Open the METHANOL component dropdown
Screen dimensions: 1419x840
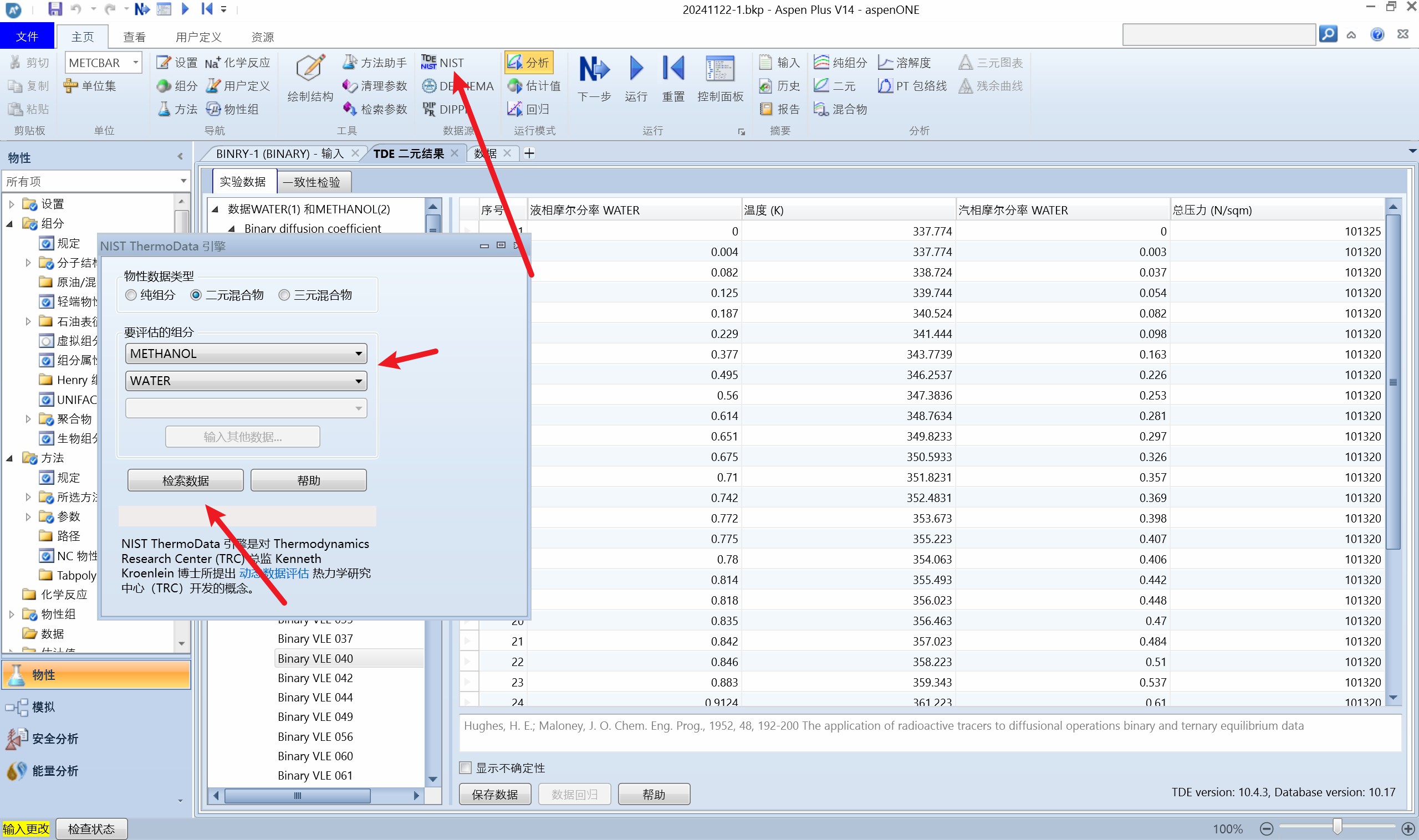[x=246, y=353]
